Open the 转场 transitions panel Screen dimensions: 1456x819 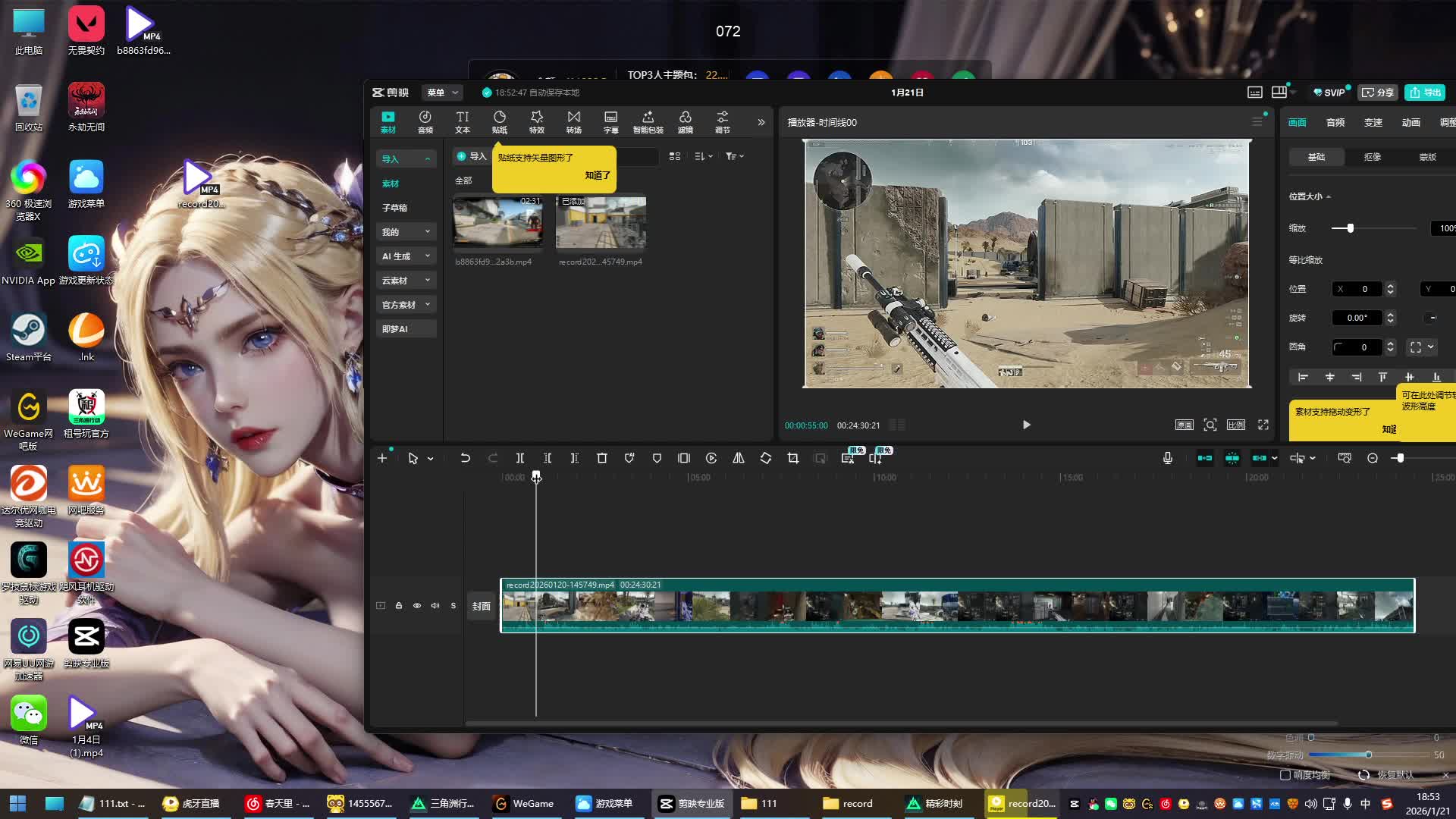point(574,121)
